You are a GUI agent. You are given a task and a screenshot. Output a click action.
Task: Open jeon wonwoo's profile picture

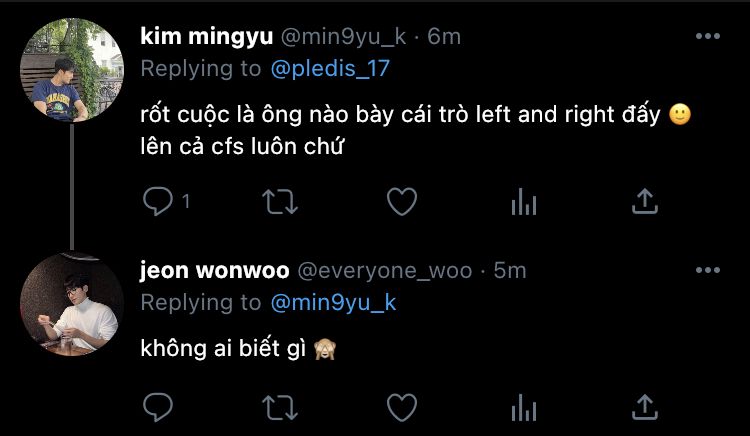pos(72,304)
